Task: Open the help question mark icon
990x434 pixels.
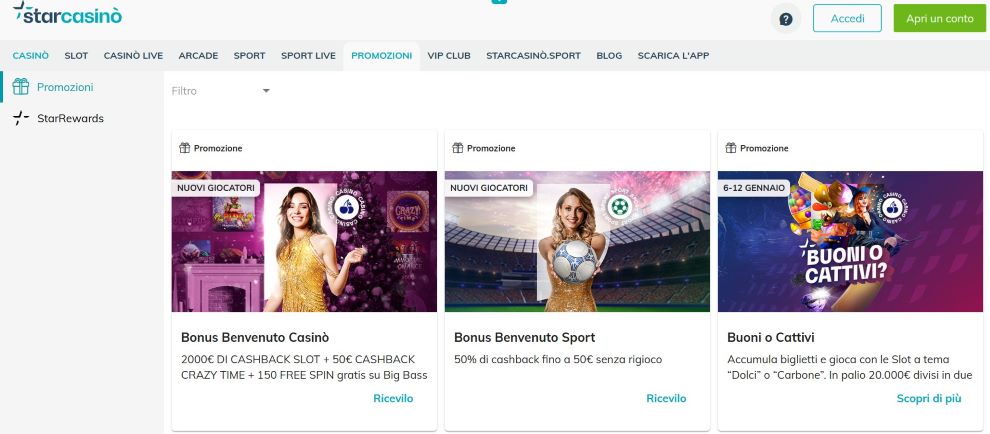Action: pos(786,19)
